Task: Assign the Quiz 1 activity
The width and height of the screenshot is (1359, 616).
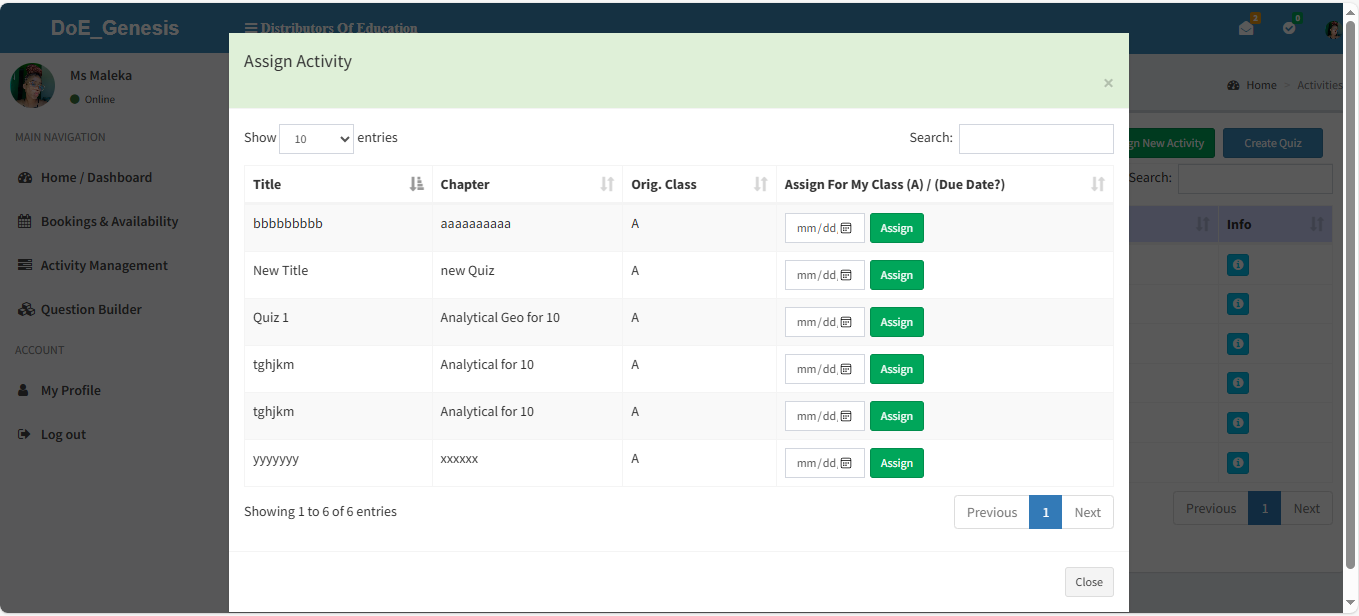Action: (896, 322)
